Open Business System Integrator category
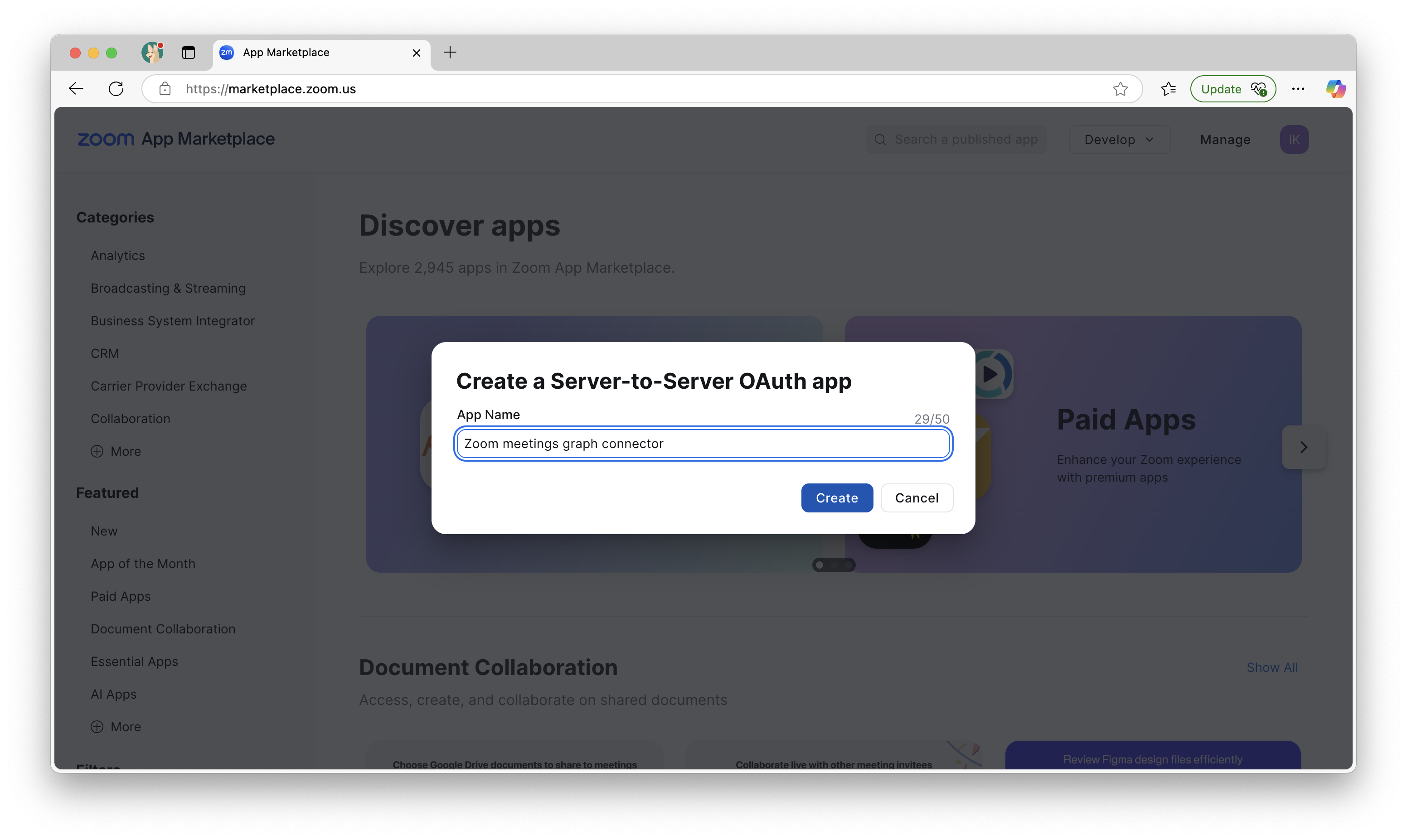Image resolution: width=1407 pixels, height=840 pixels. click(173, 321)
